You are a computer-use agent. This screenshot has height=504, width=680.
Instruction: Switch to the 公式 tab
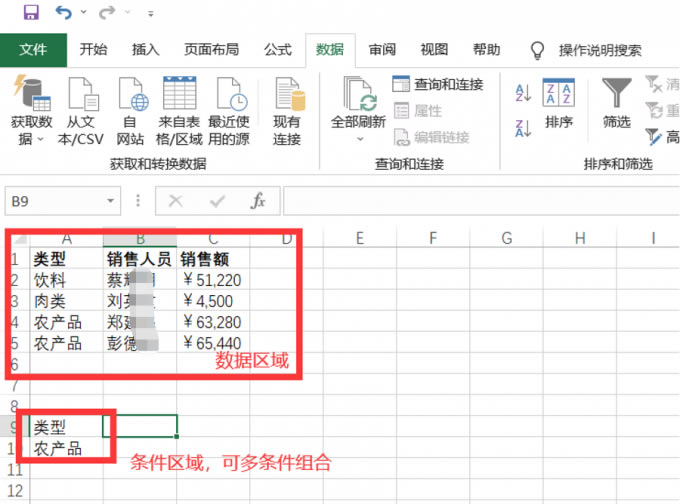click(x=278, y=50)
